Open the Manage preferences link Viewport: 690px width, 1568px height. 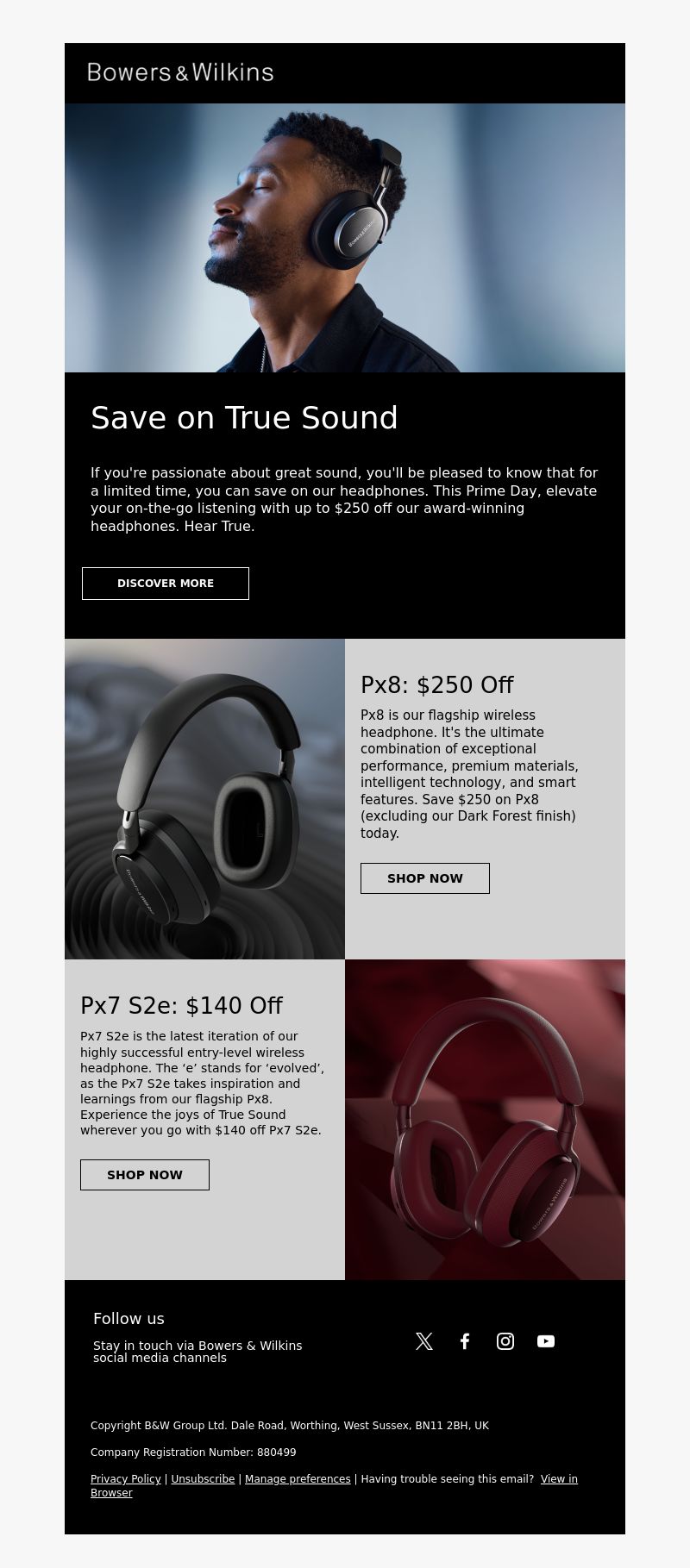pyautogui.click(x=298, y=1478)
